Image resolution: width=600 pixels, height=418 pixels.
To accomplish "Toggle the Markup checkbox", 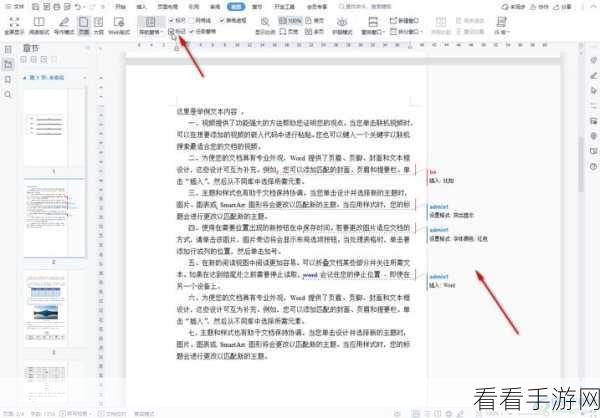I will point(178,31).
